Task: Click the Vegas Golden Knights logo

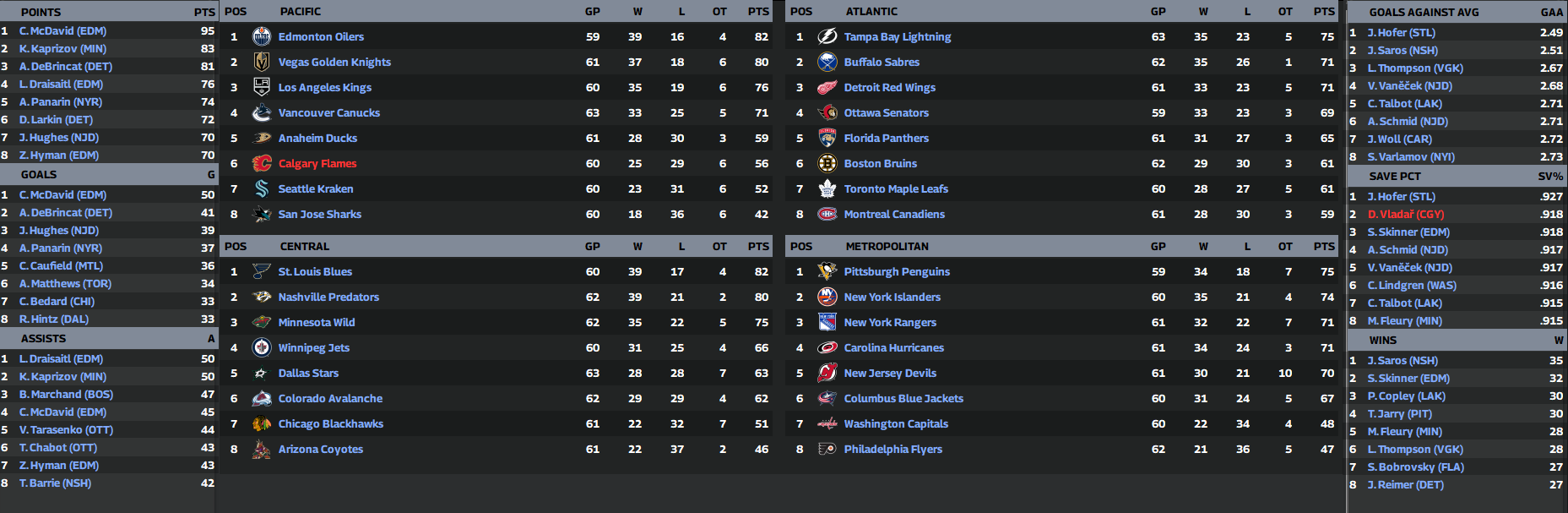Action: click(x=262, y=62)
